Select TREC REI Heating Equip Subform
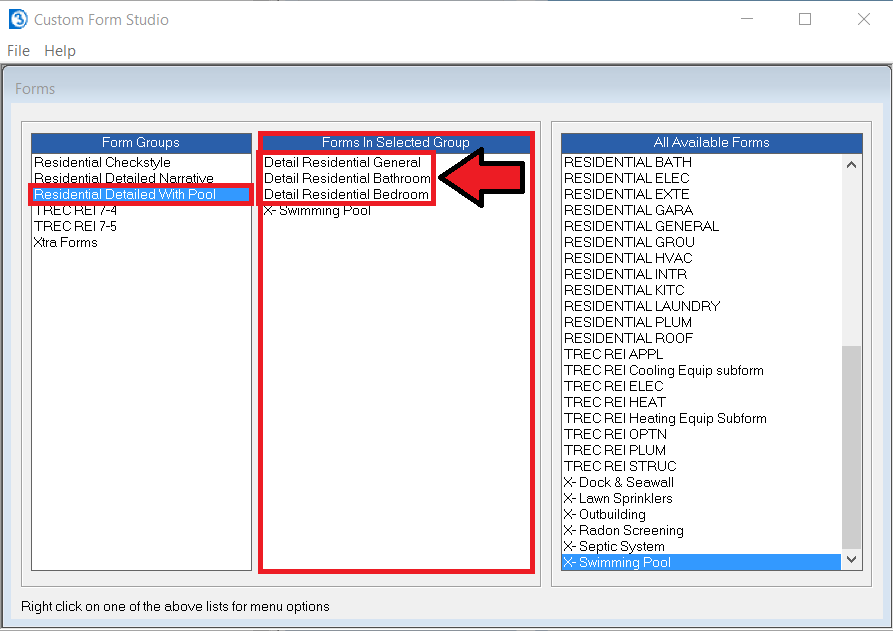The image size is (893, 631). [x=701, y=418]
